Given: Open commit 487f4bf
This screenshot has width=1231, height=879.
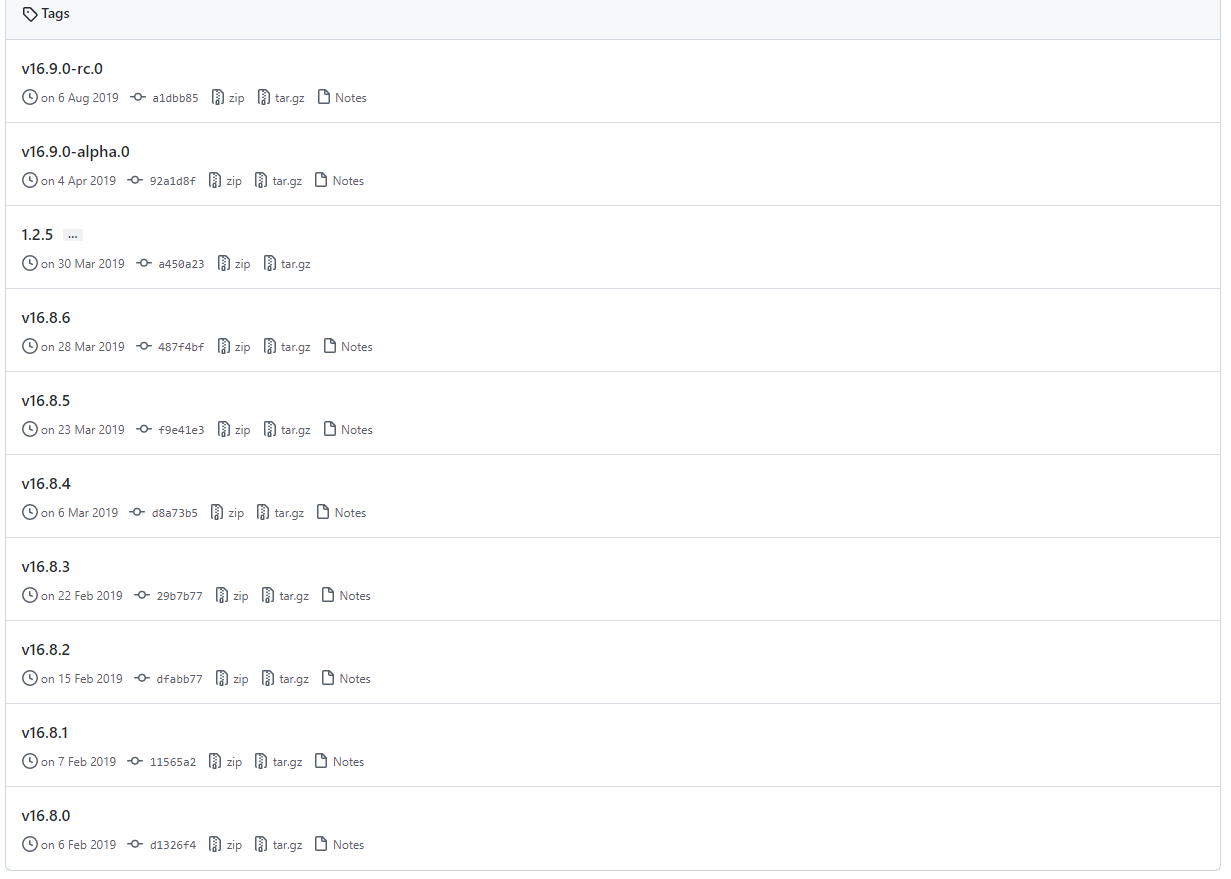Looking at the screenshot, I should pos(181,347).
